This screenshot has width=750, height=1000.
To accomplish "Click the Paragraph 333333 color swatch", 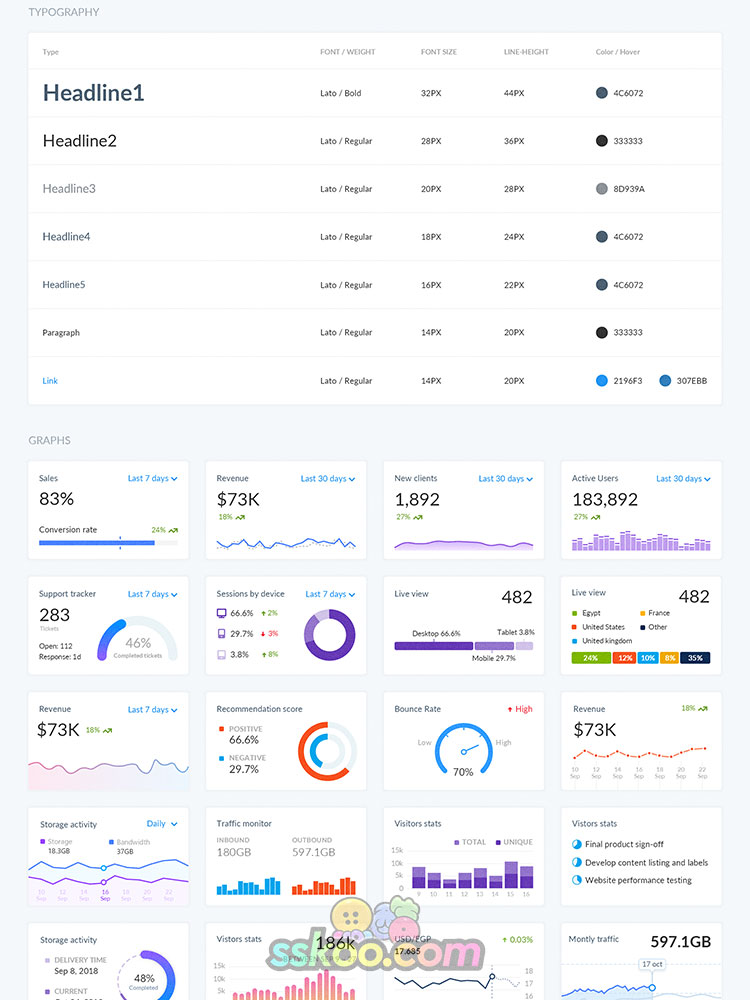I will 601,332.
